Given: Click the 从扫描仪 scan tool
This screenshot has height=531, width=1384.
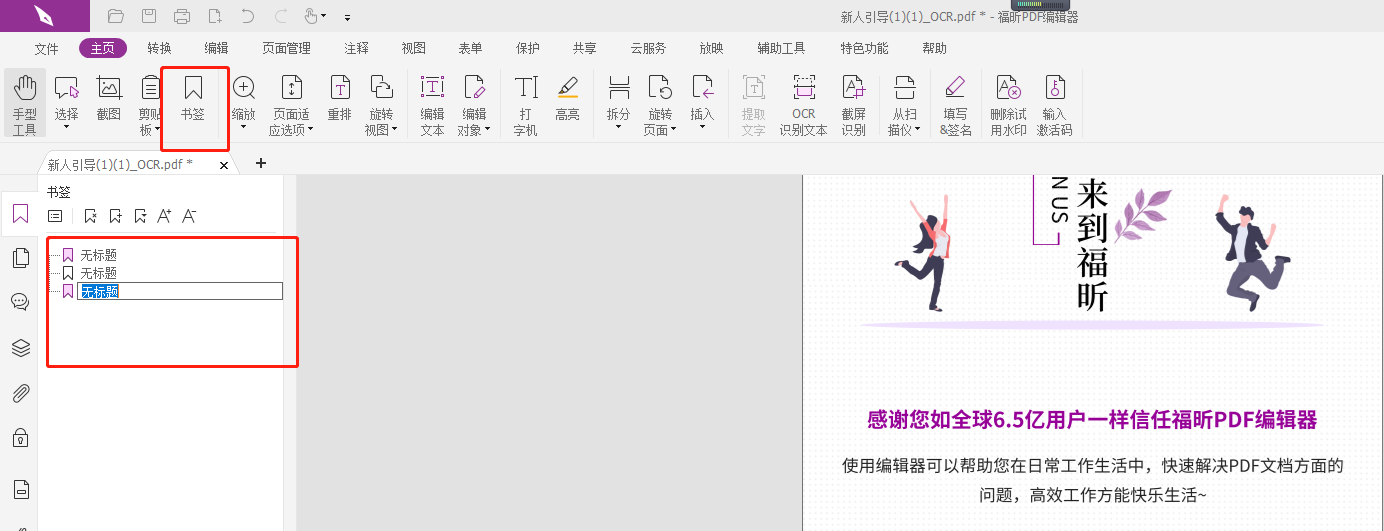Looking at the screenshot, I should click(x=904, y=104).
